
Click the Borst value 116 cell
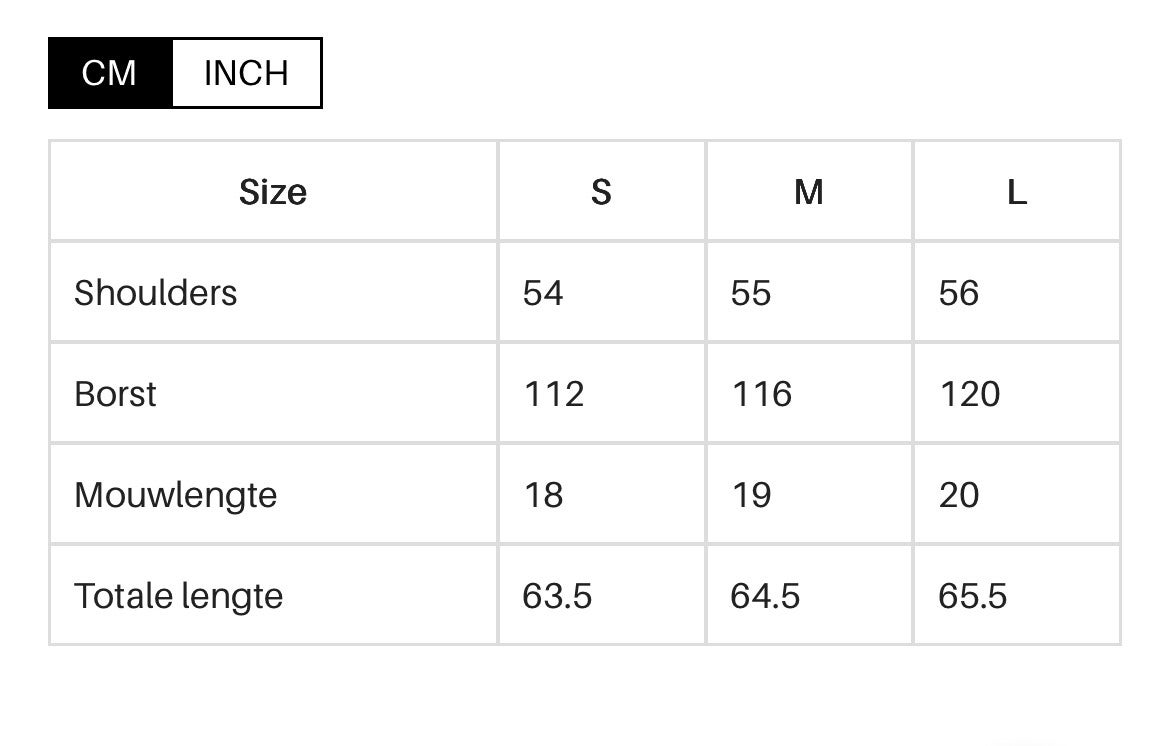click(x=762, y=394)
